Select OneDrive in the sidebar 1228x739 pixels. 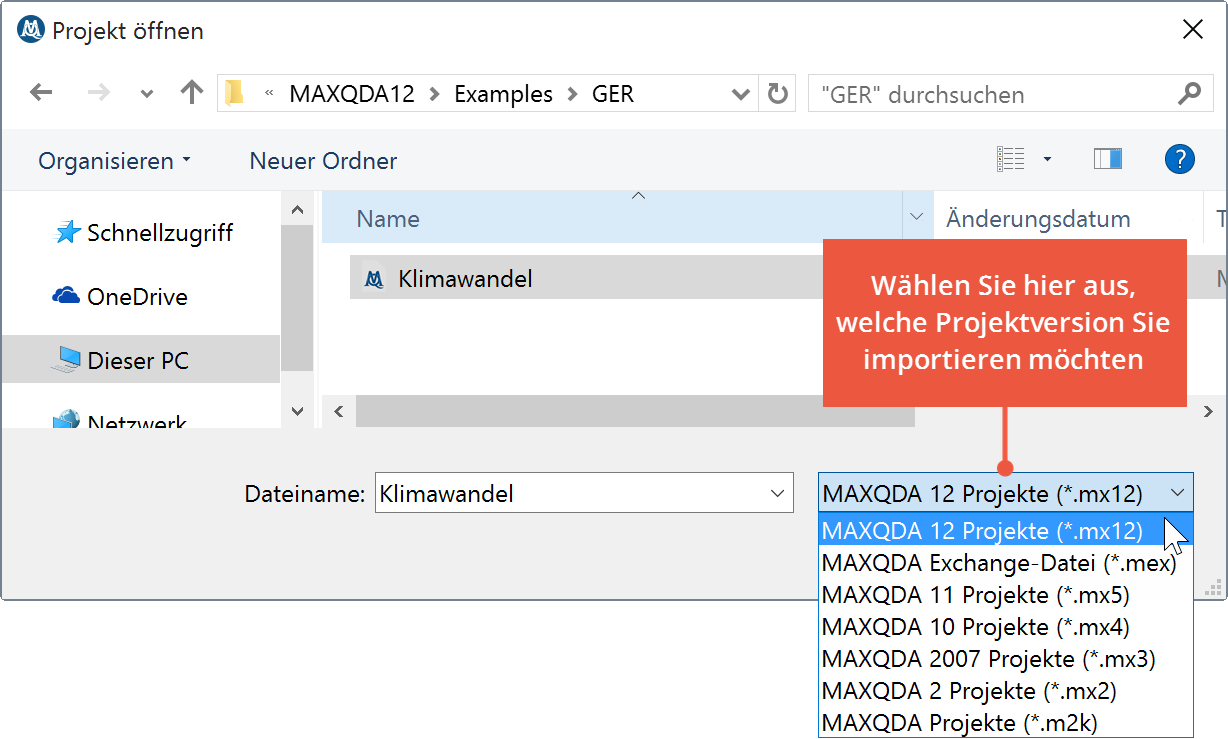137,297
